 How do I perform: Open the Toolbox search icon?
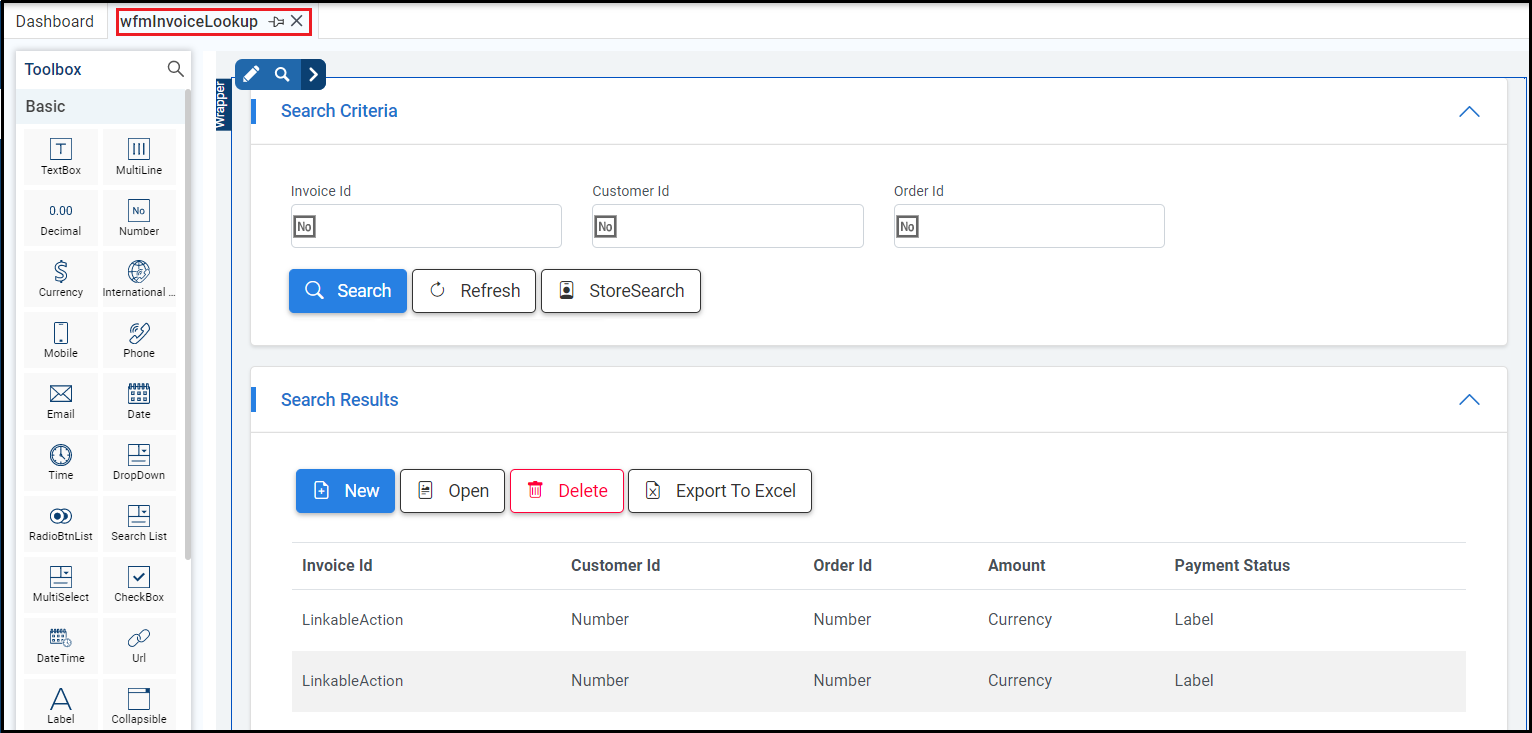(x=176, y=69)
